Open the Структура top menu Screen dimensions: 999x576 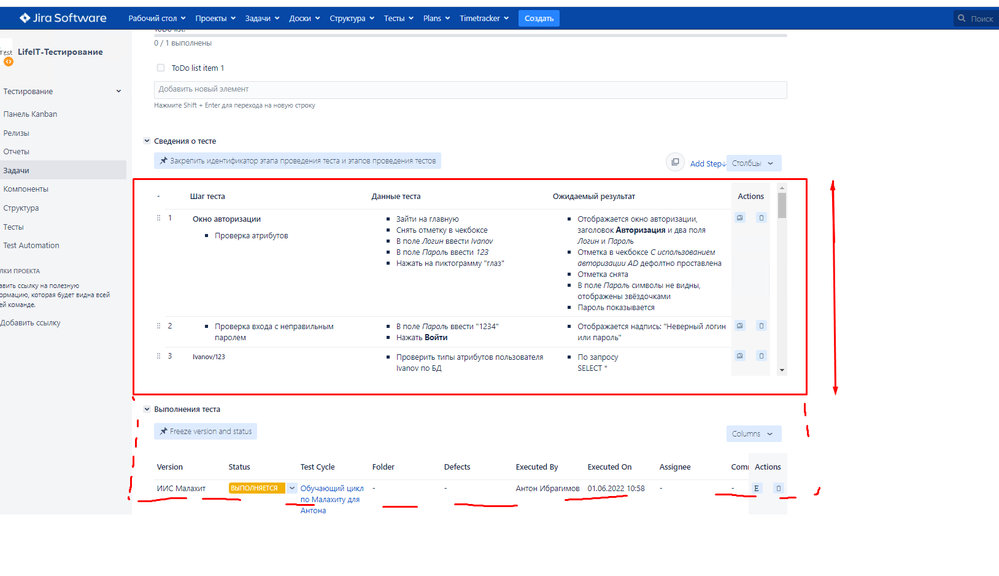pos(352,18)
